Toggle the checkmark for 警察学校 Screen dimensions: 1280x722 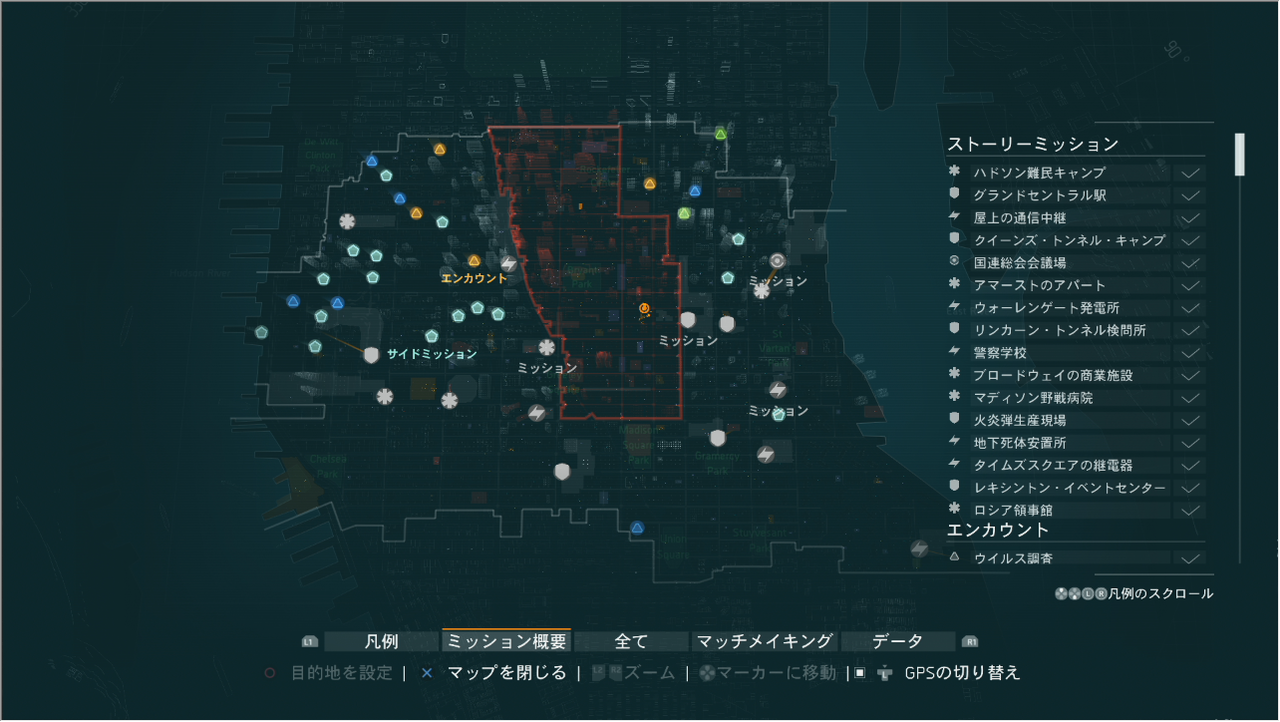click(1190, 353)
